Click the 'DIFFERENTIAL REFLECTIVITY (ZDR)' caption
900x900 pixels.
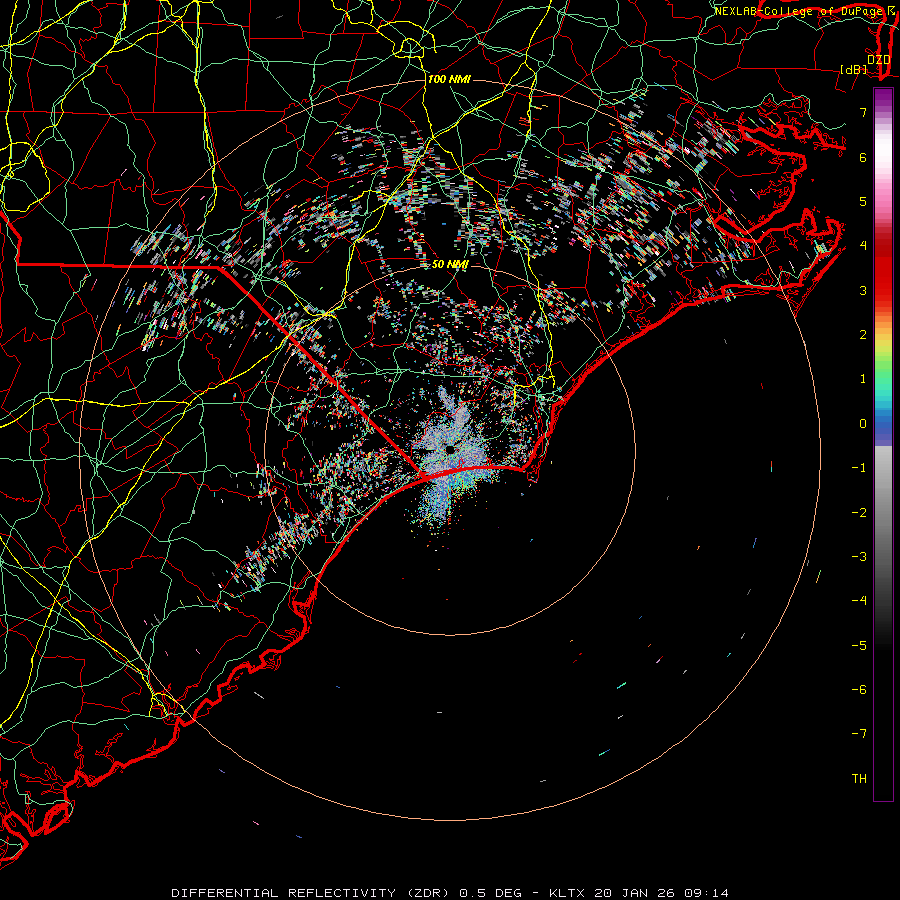coord(313,893)
